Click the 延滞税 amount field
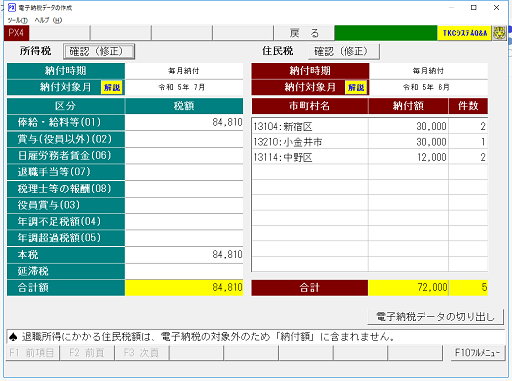 184,271
